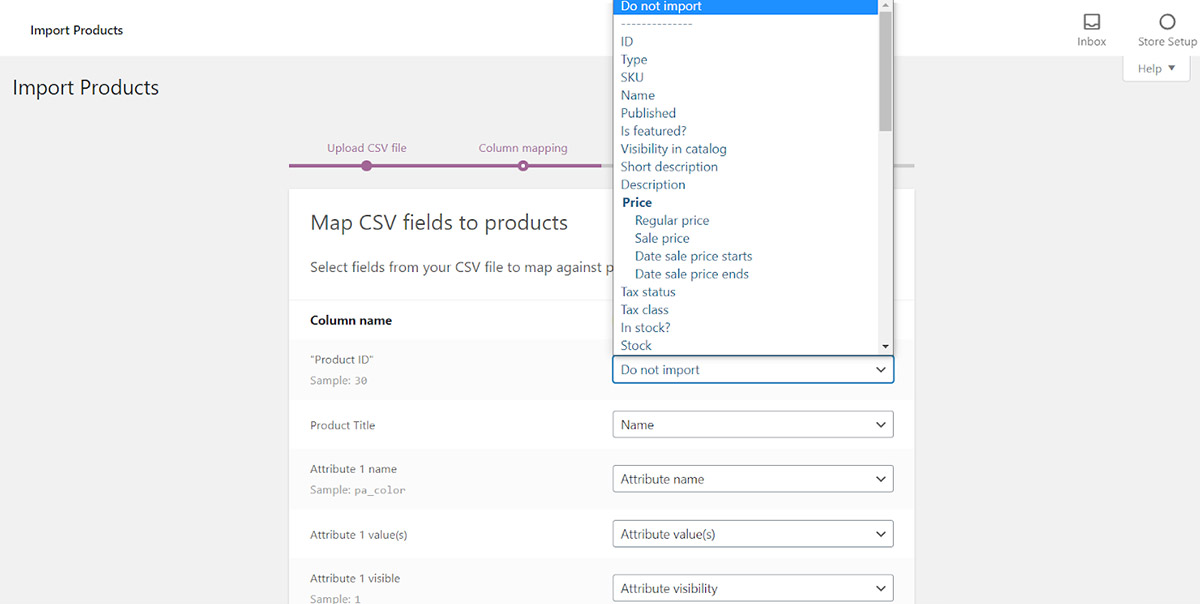The image size is (1200, 604).
Task: Open the Store Setup icon
Action: [1166, 30]
